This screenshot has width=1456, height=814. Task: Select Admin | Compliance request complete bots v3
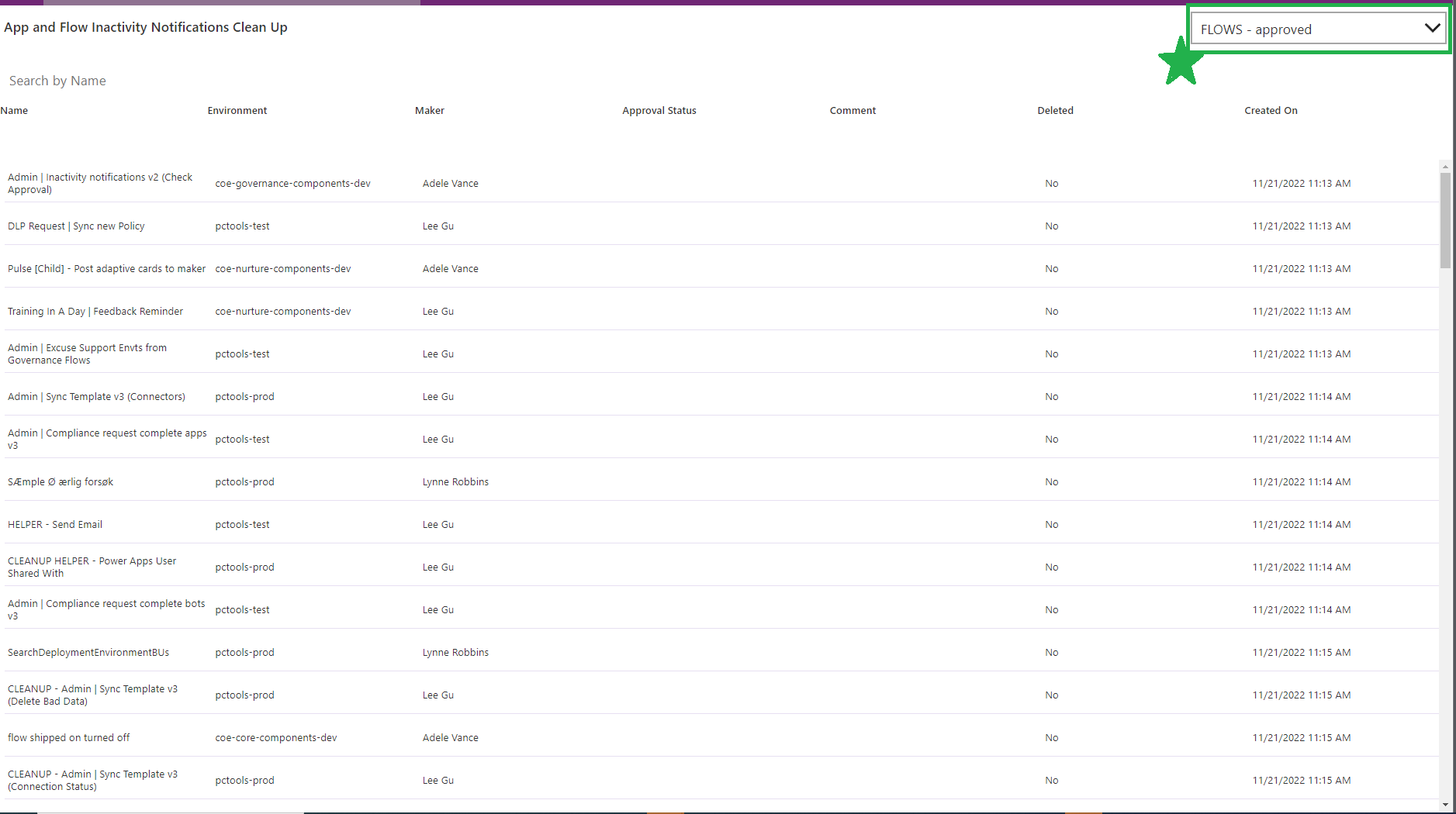(x=106, y=609)
